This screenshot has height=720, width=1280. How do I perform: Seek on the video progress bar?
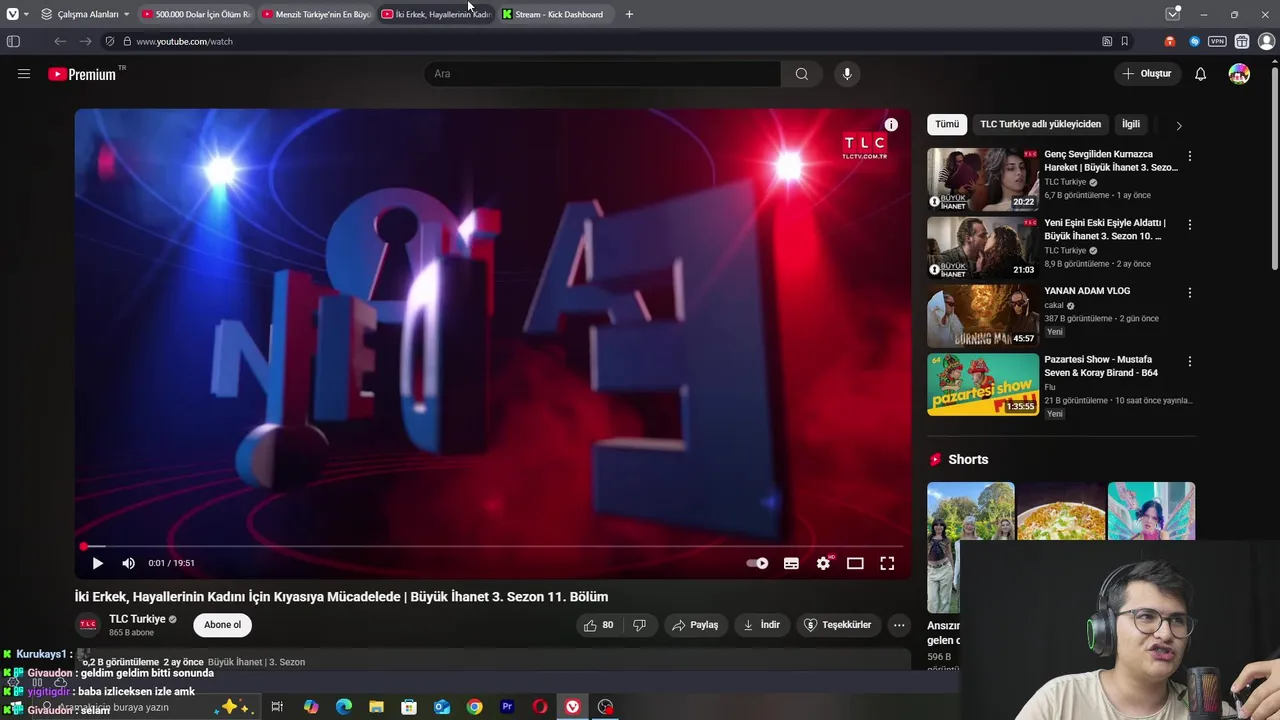click(x=493, y=547)
